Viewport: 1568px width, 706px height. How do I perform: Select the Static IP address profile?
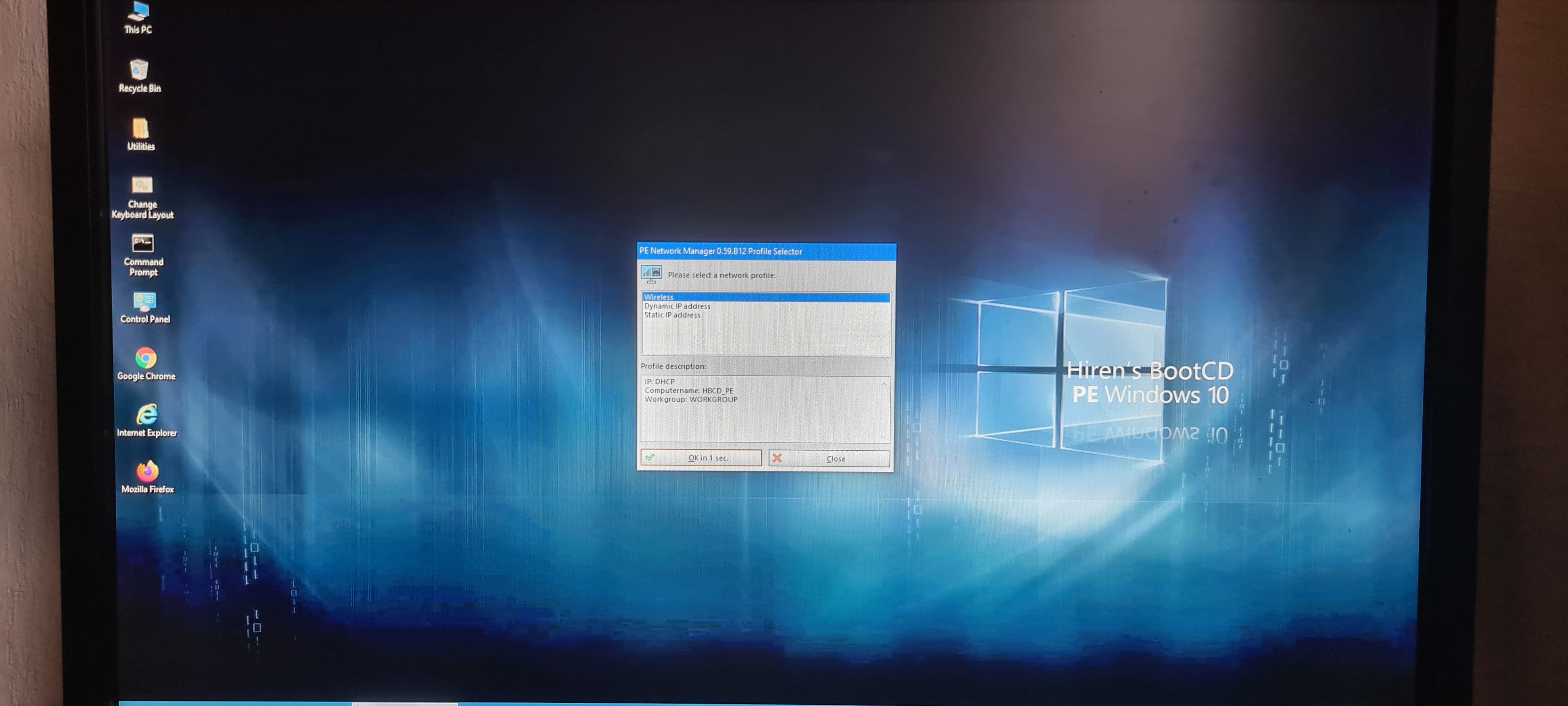(766, 315)
